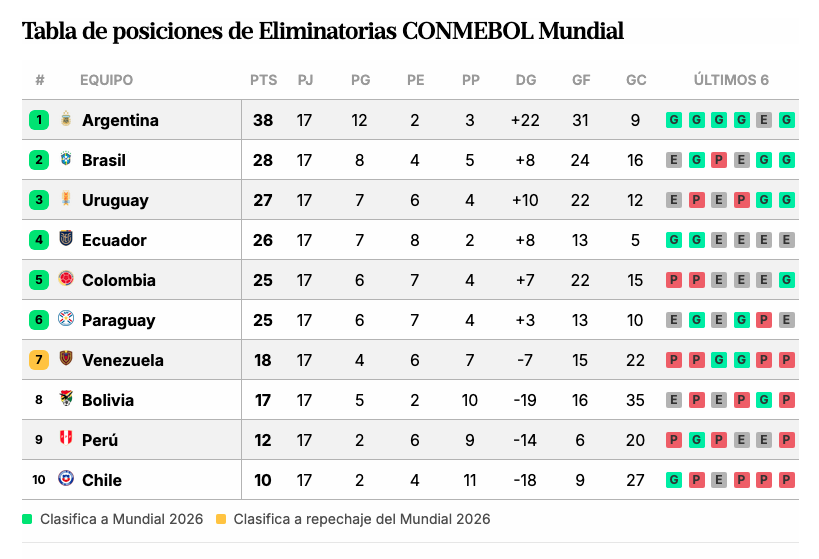Click the Venezuela team crest icon
This screenshot has width=819, height=559.
[66, 358]
